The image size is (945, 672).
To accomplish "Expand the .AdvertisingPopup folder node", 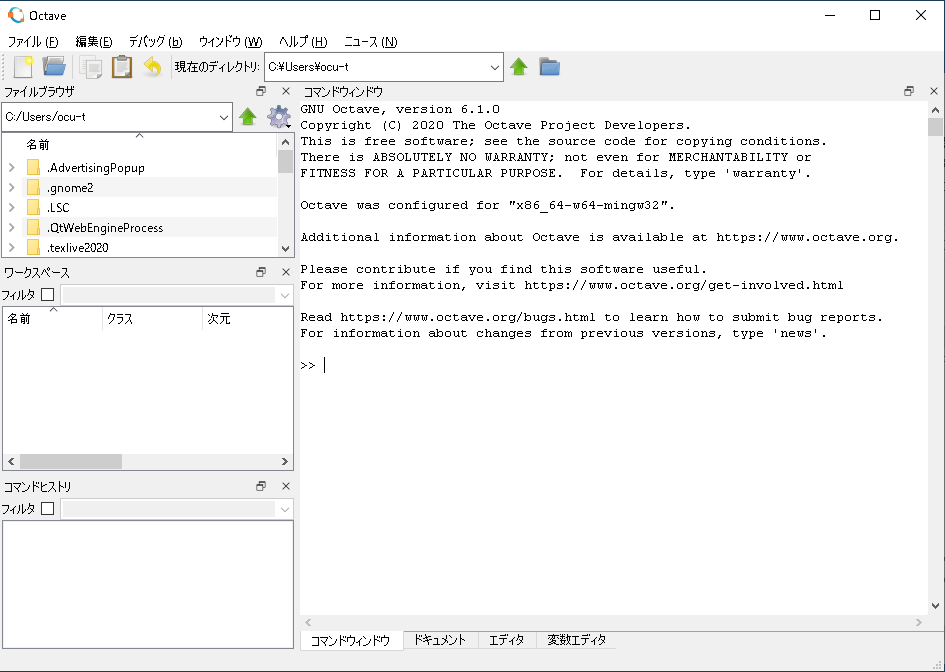I will [x=11, y=168].
